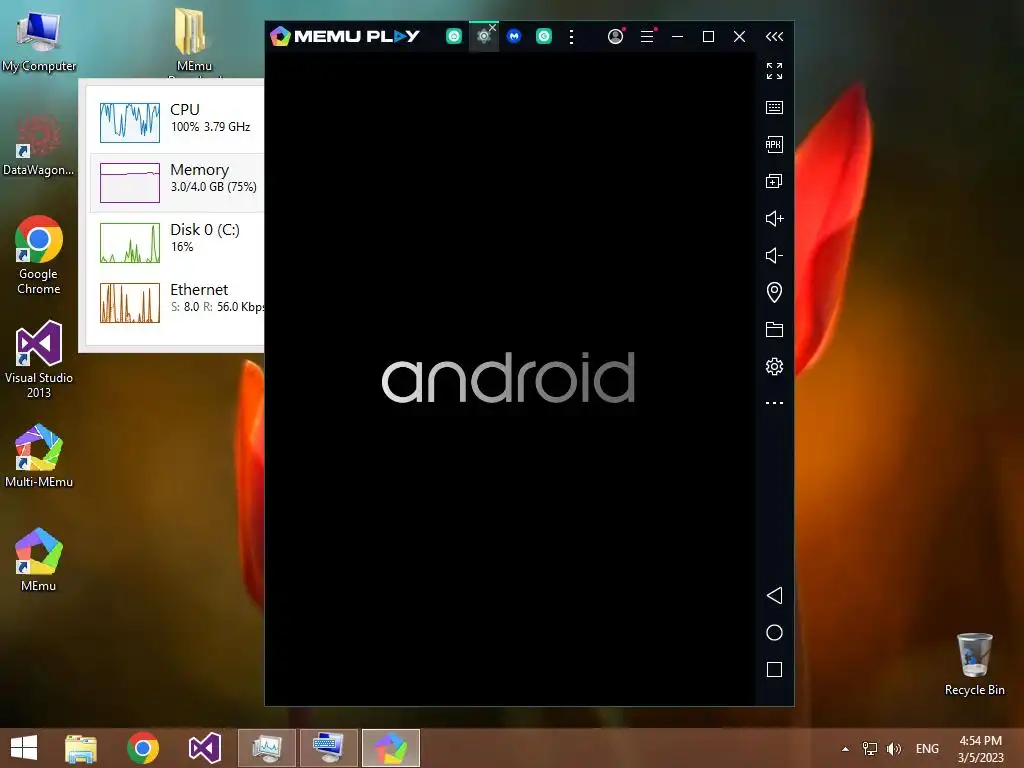Select the CPU performance graph
The image size is (1024, 768).
pos(130,122)
